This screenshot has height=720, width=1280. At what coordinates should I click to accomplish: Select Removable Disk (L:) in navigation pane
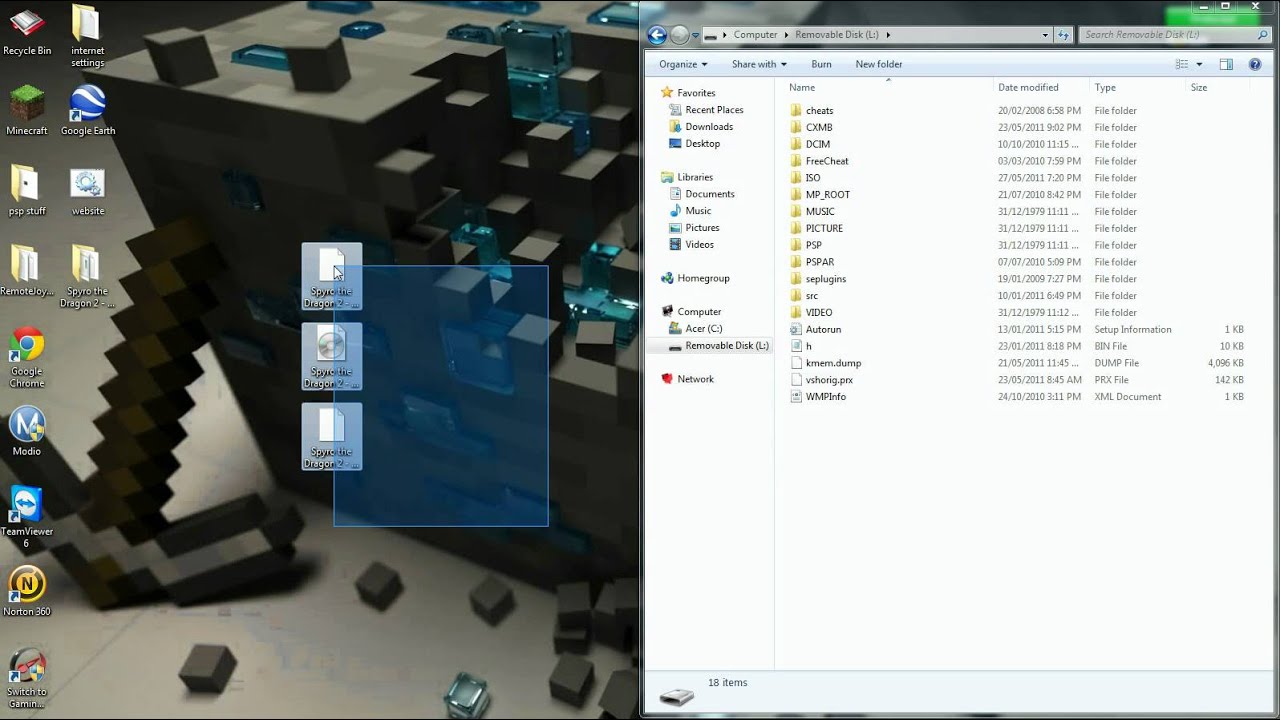tap(727, 346)
